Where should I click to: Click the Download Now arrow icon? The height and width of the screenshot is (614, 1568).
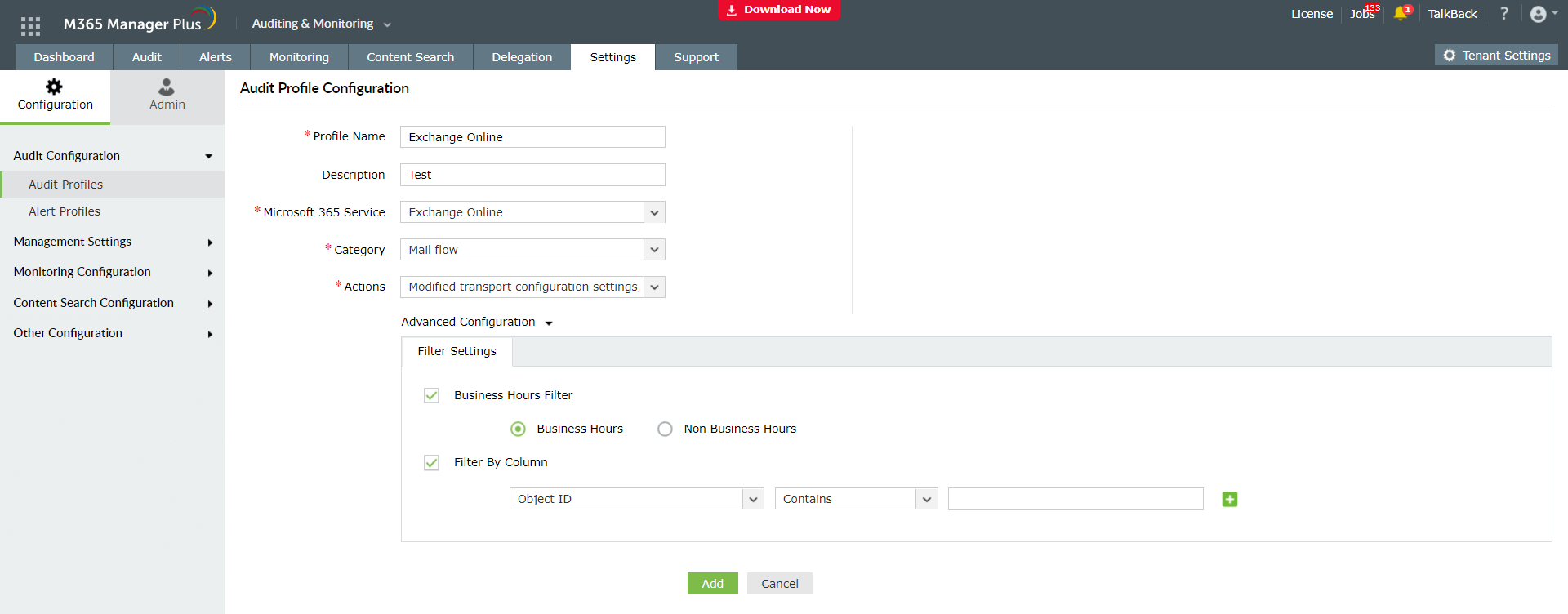click(x=732, y=10)
